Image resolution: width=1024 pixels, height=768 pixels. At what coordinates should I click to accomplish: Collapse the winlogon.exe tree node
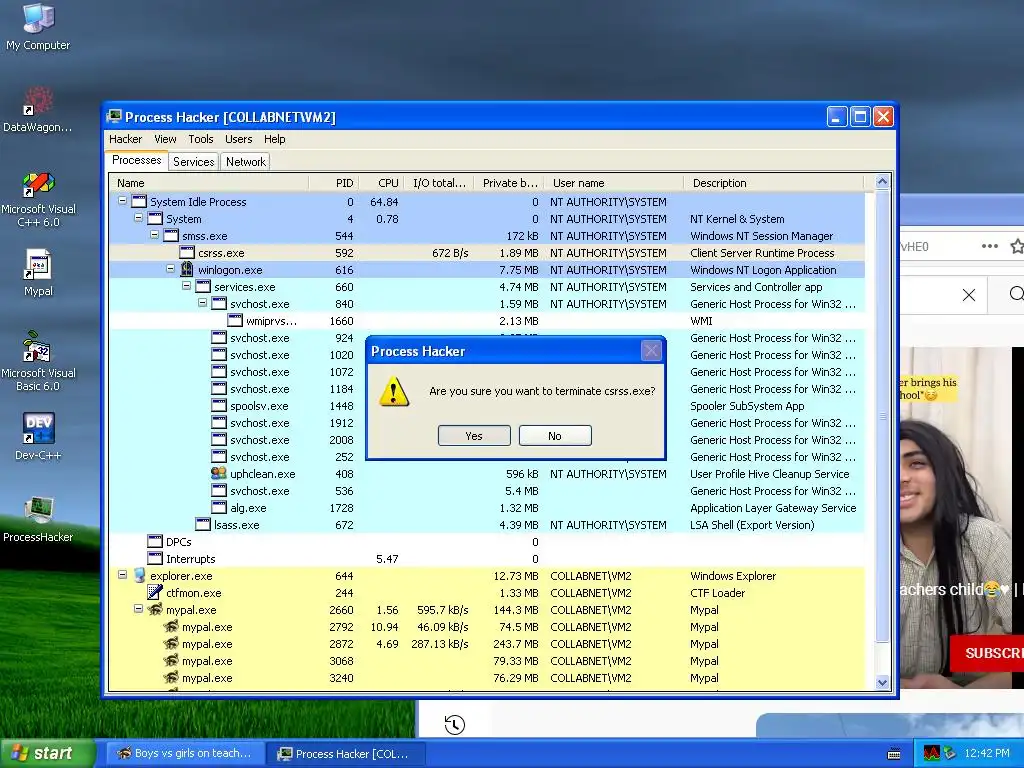(x=170, y=269)
